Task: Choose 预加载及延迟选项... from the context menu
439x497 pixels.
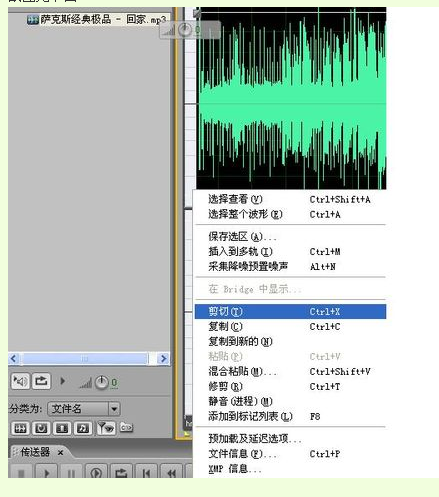Action: (290, 439)
